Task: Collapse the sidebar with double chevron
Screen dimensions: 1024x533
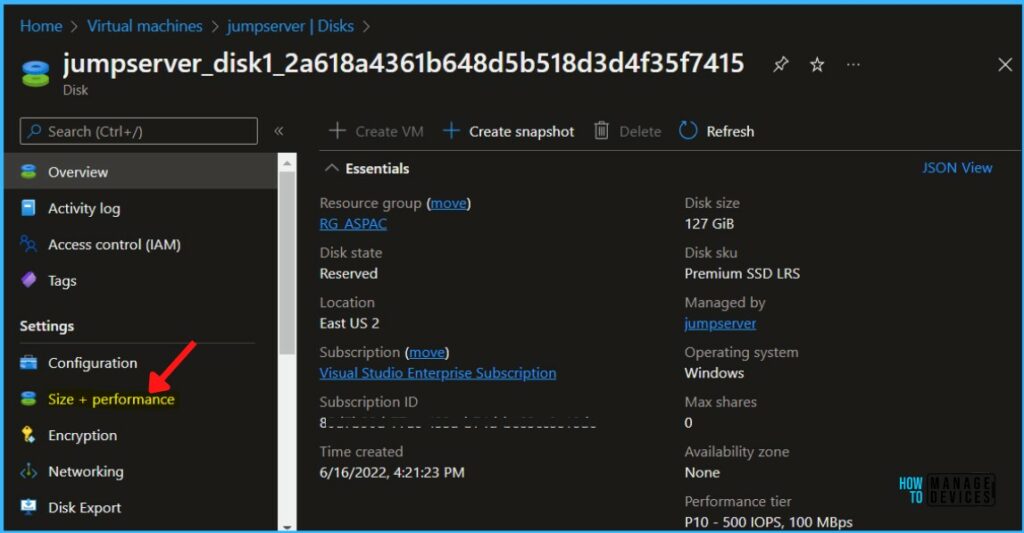Action: click(279, 131)
